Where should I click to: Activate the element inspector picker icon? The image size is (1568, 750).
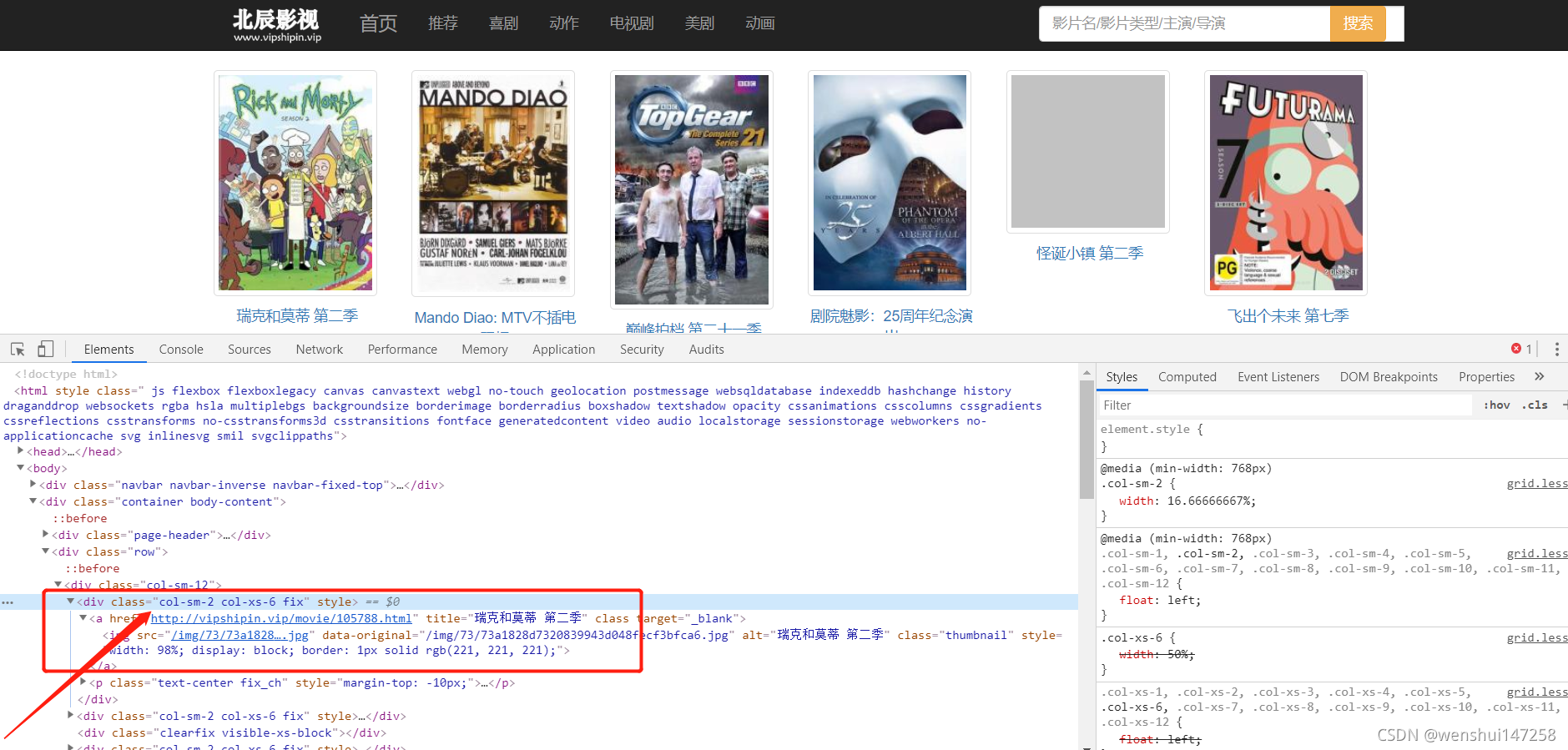(x=18, y=350)
